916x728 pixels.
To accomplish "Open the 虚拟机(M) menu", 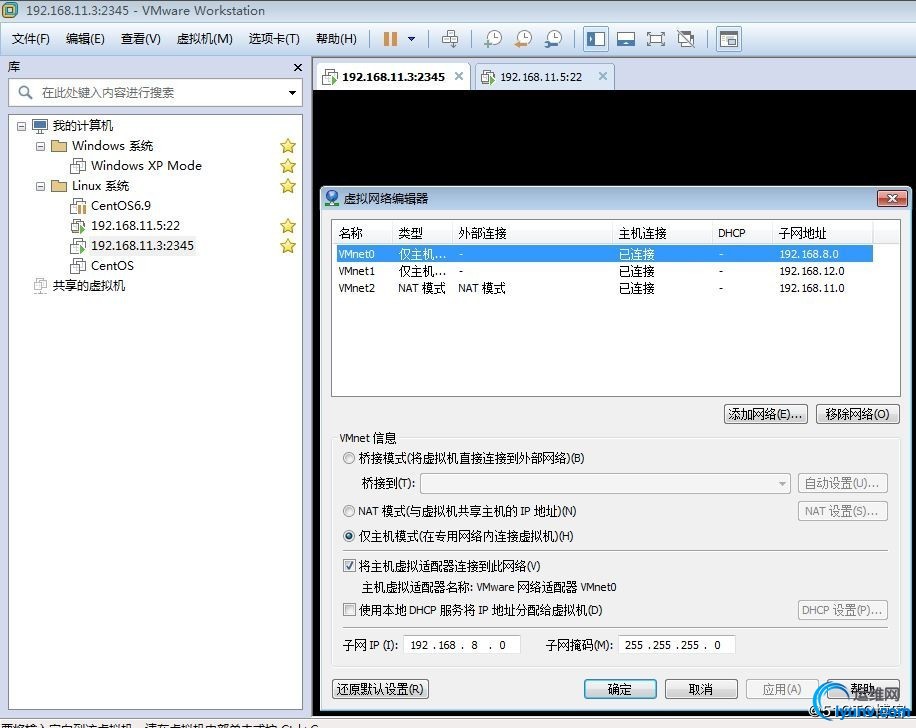I will pyautogui.click(x=204, y=39).
